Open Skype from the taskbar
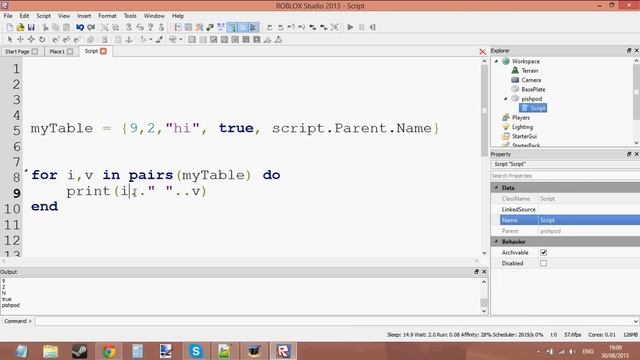Image resolution: width=640 pixels, height=360 pixels. (x=196, y=351)
